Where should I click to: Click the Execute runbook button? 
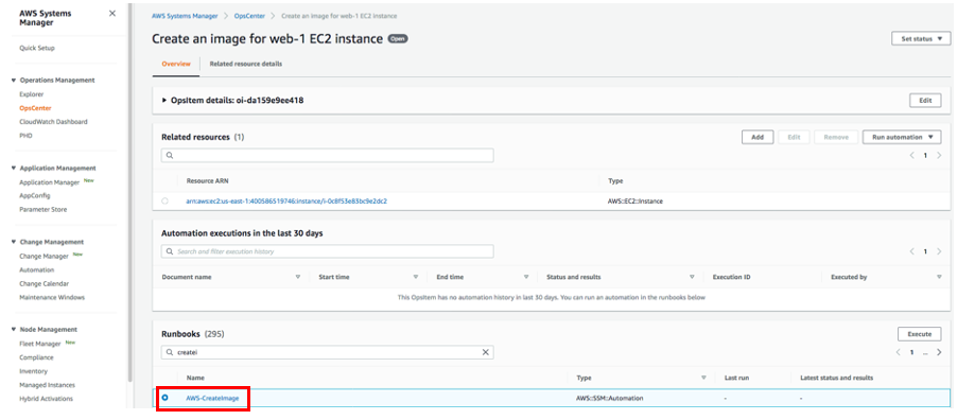(x=919, y=334)
